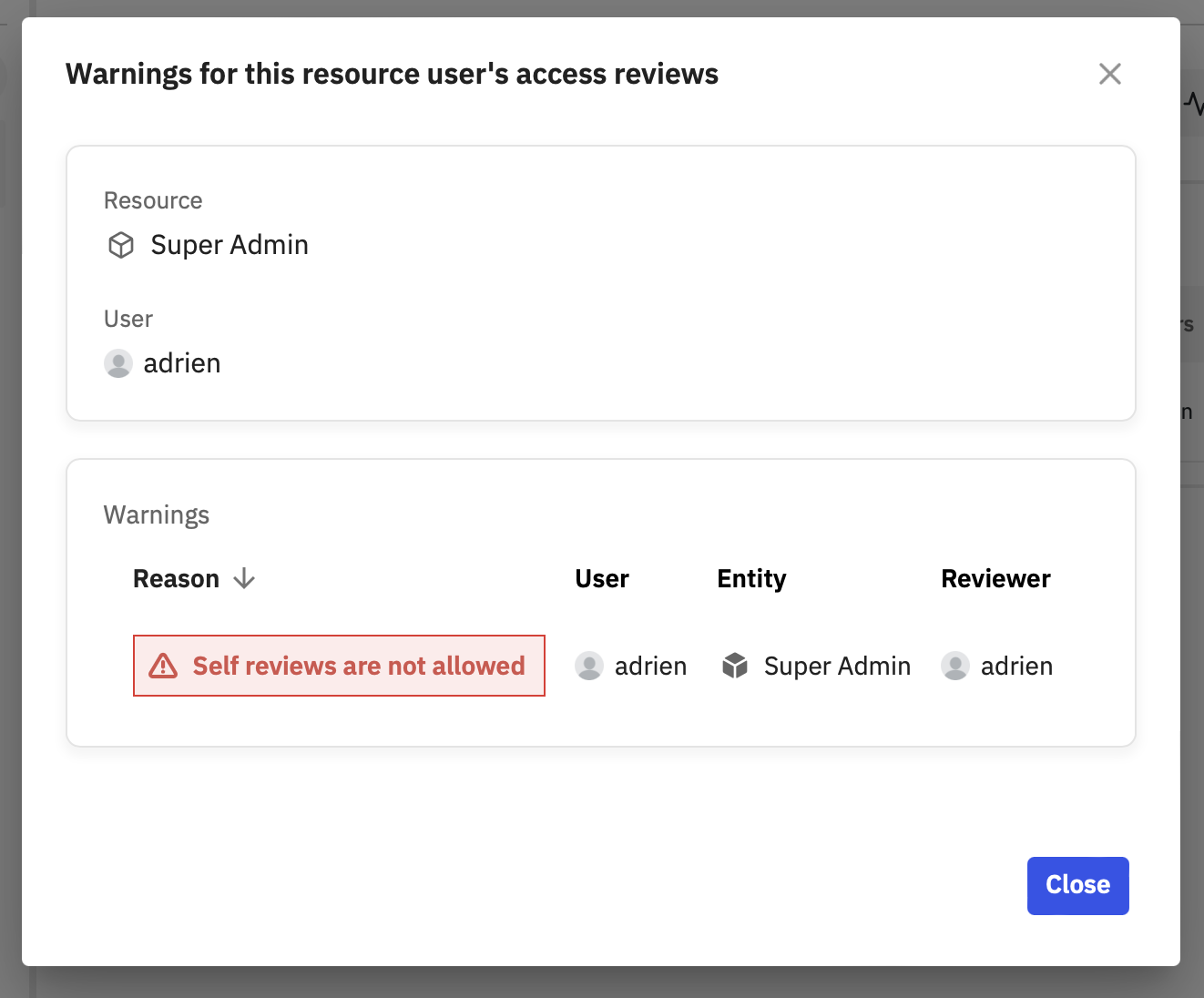Click adrien's avatar in the User column
This screenshot has width=1204, height=998.
click(589, 666)
